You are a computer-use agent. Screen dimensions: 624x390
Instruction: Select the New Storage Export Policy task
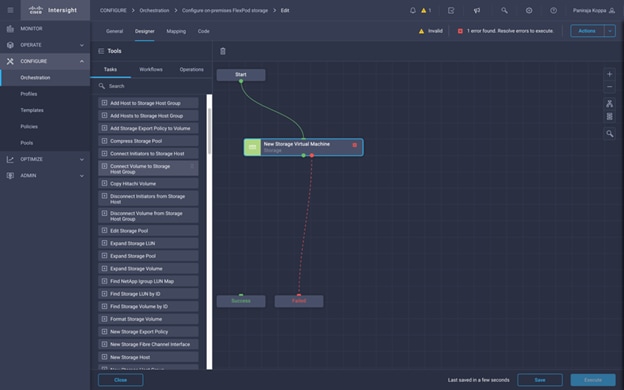(148, 332)
